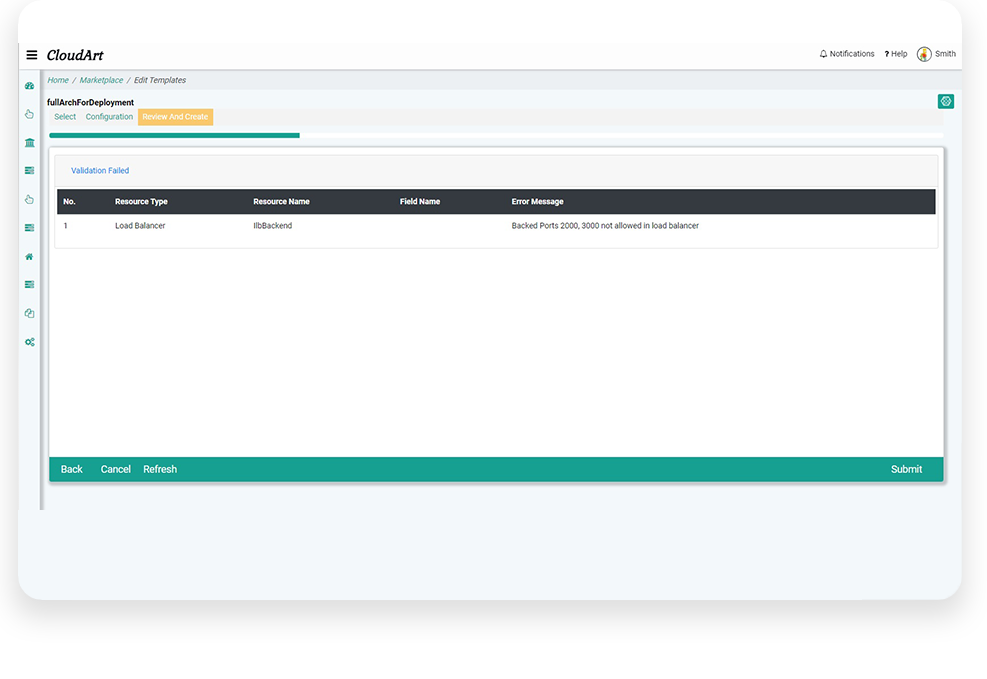This screenshot has height=679, width=987.
Task: Select the copy documents sidebar icon
Action: (x=29, y=313)
